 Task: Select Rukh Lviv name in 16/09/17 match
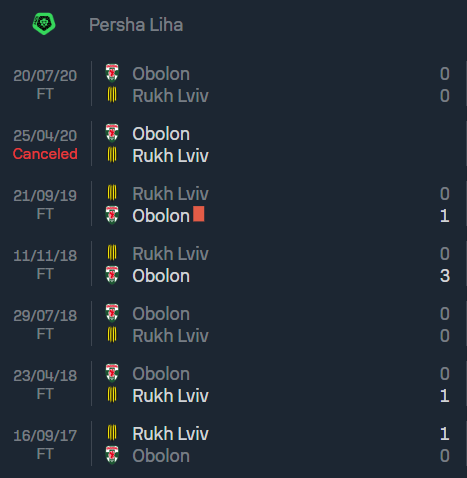click(170, 434)
